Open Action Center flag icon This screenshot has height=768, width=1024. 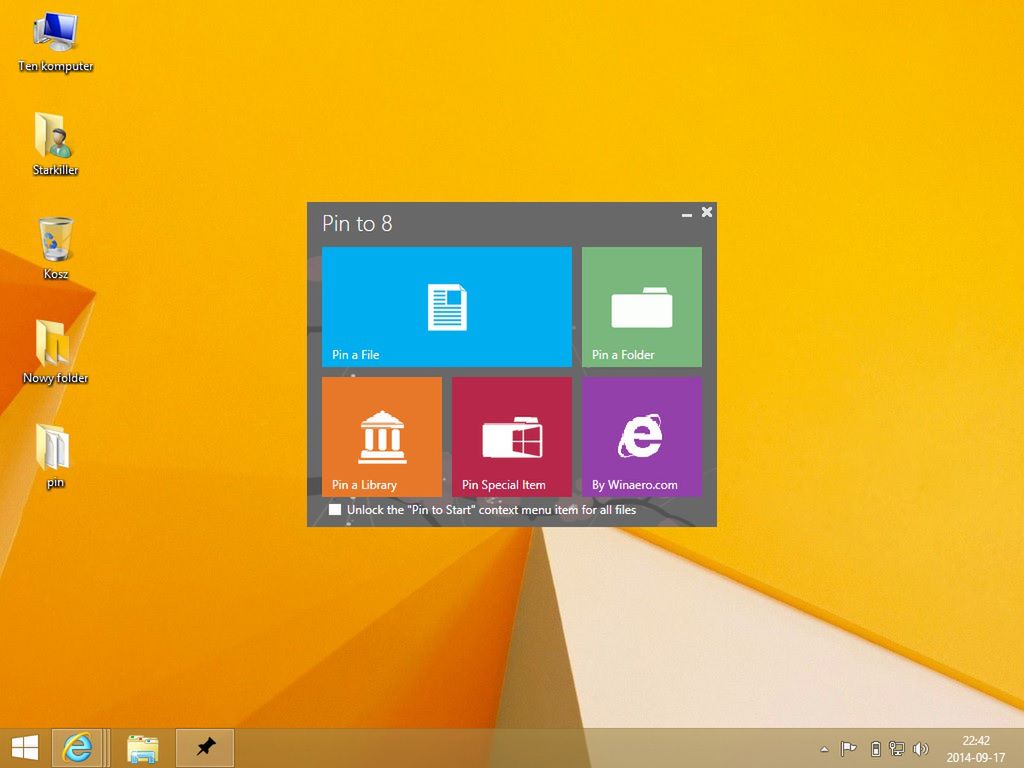point(848,748)
